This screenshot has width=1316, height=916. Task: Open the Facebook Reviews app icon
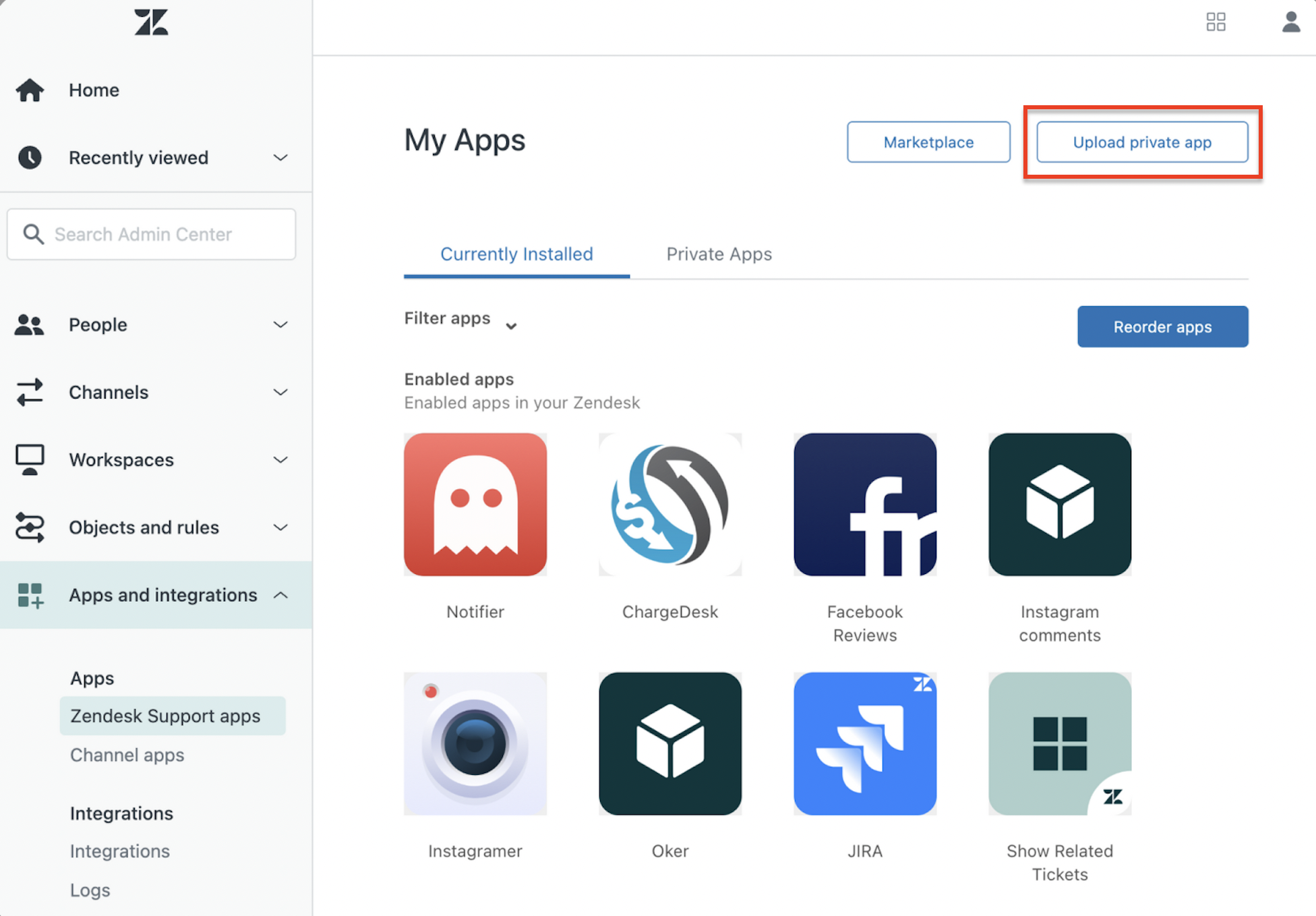click(865, 504)
